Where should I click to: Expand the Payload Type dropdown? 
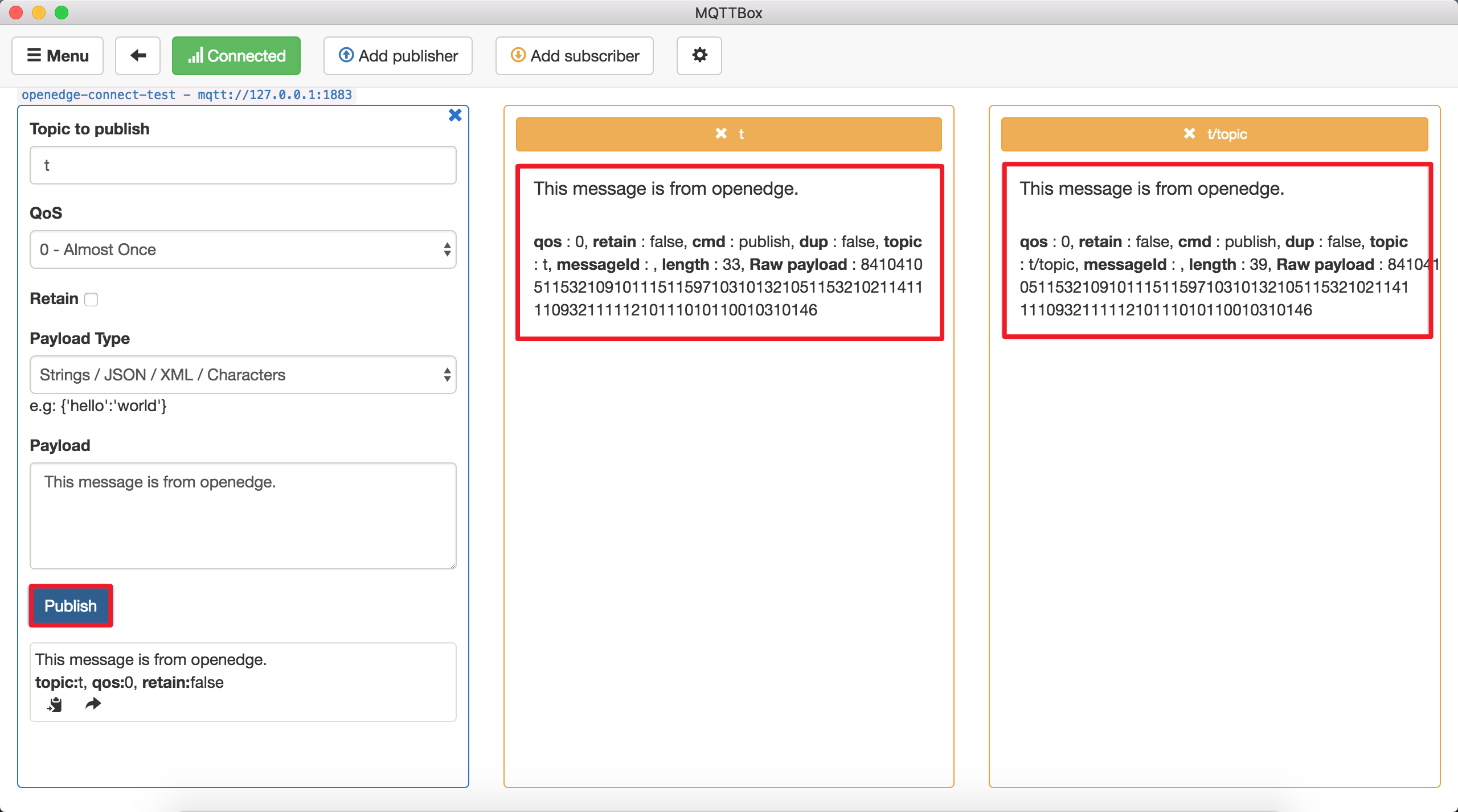pyautogui.click(x=243, y=375)
